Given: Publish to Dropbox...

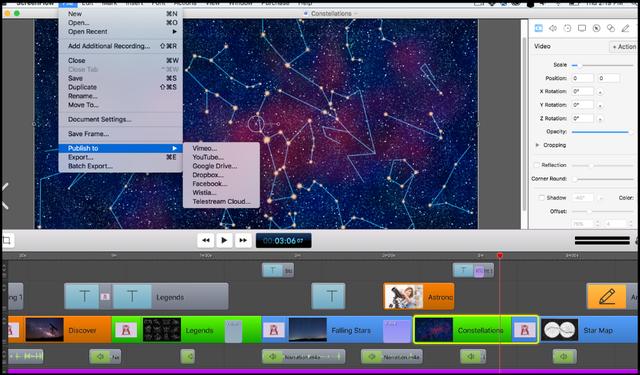Looking at the screenshot, I should coord(221,175).
